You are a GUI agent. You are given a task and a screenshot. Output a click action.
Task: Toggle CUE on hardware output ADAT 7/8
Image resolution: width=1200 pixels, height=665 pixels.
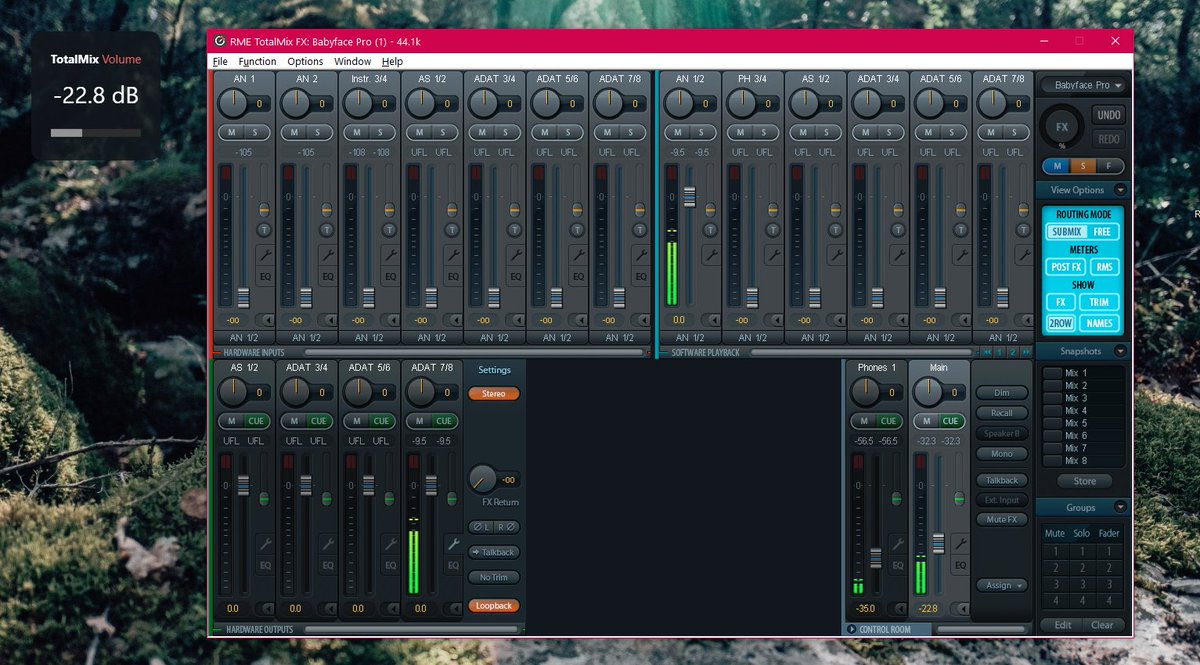pos(443,421)
